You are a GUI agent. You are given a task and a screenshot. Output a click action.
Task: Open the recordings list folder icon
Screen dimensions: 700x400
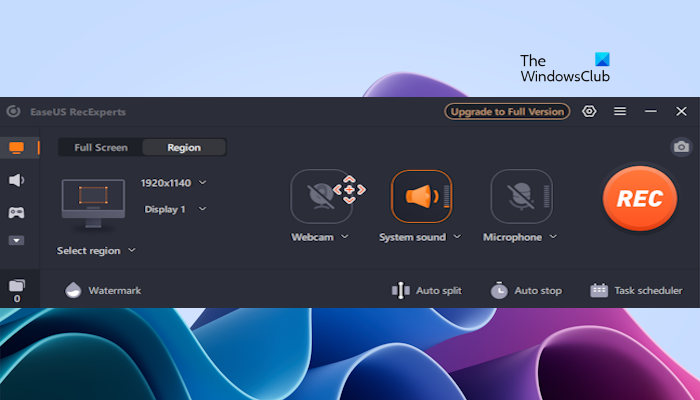pyautogui.click(x=17, y=285)
